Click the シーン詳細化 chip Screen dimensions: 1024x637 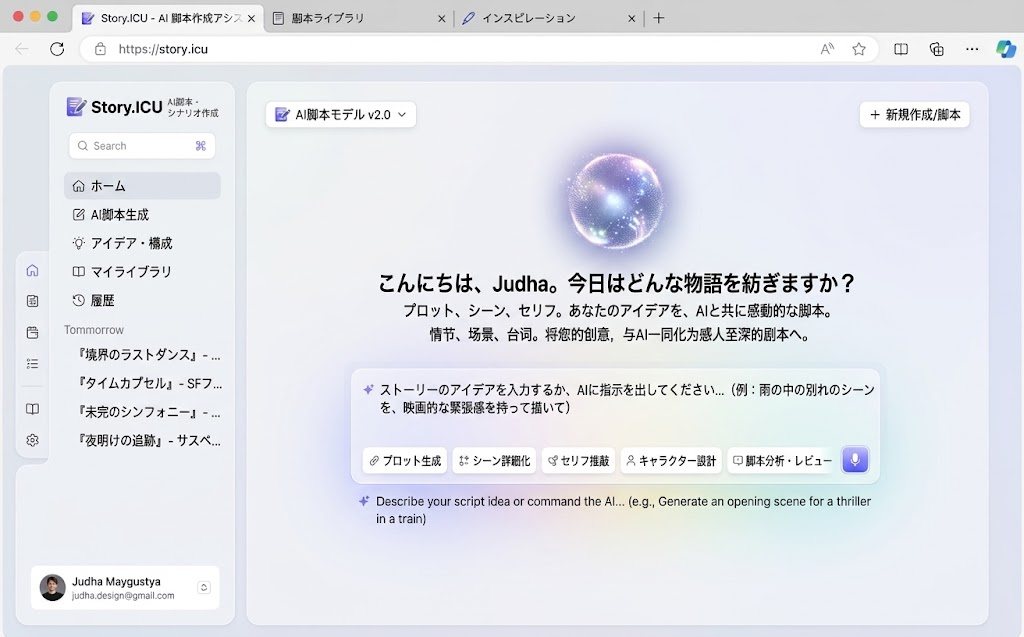click(494, 460)
